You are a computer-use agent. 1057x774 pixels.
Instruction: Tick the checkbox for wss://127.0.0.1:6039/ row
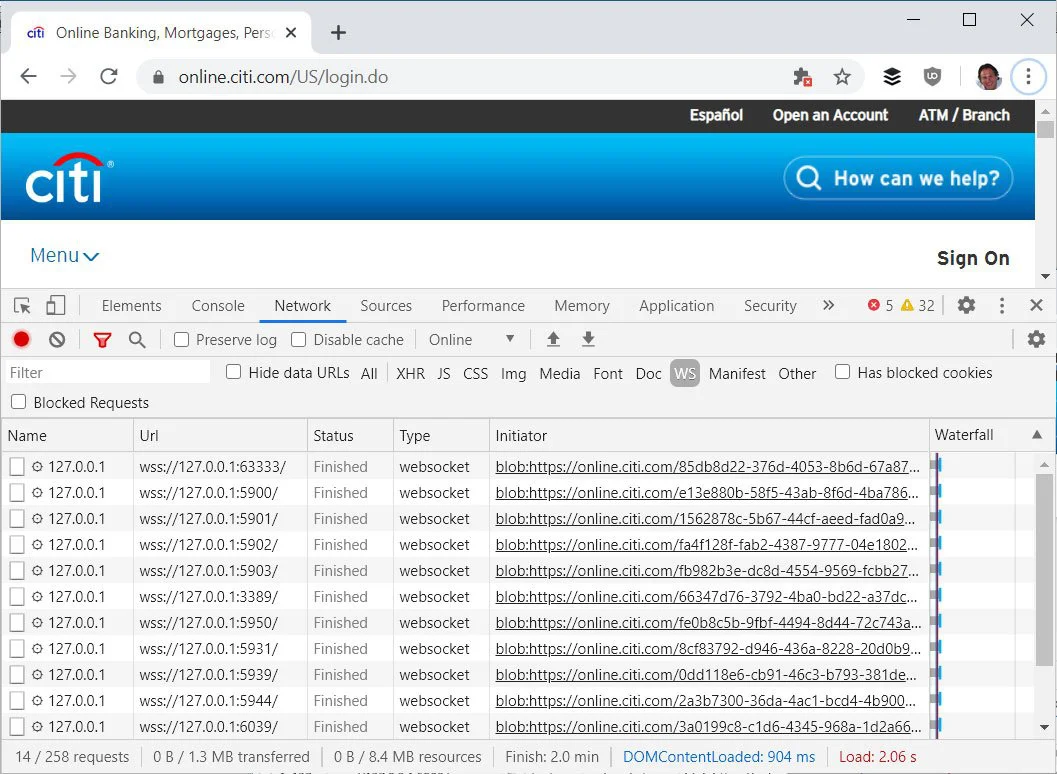click(17, 726)
